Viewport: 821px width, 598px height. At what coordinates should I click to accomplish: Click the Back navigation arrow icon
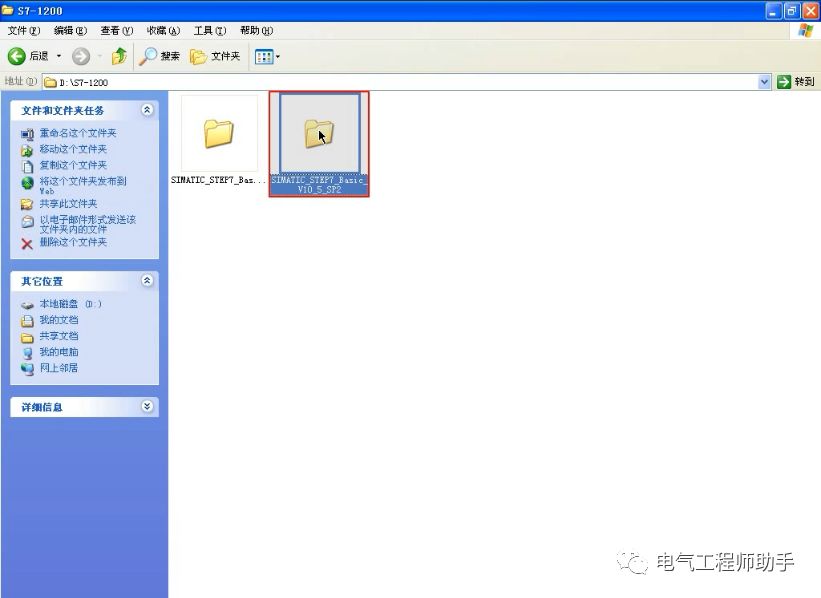click(16, 56)
